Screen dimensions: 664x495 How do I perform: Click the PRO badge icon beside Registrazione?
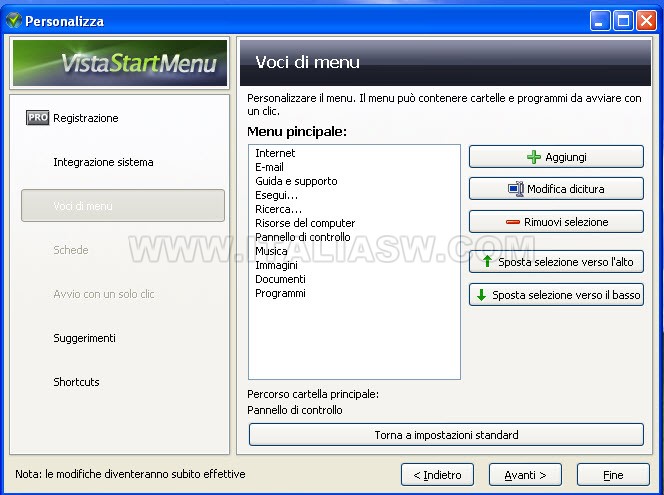pos(38,118)
